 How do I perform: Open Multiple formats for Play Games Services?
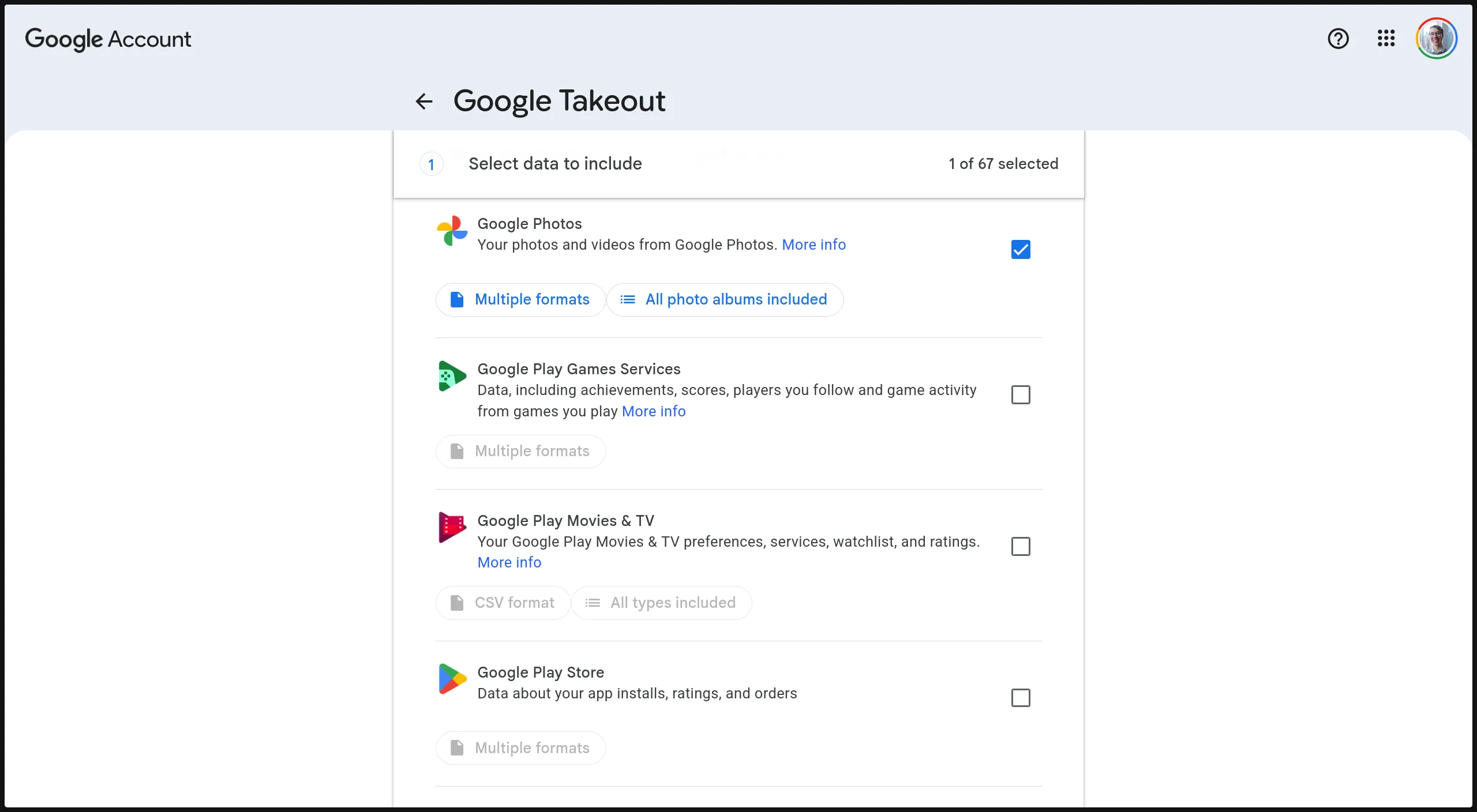[x=520, y=452]
